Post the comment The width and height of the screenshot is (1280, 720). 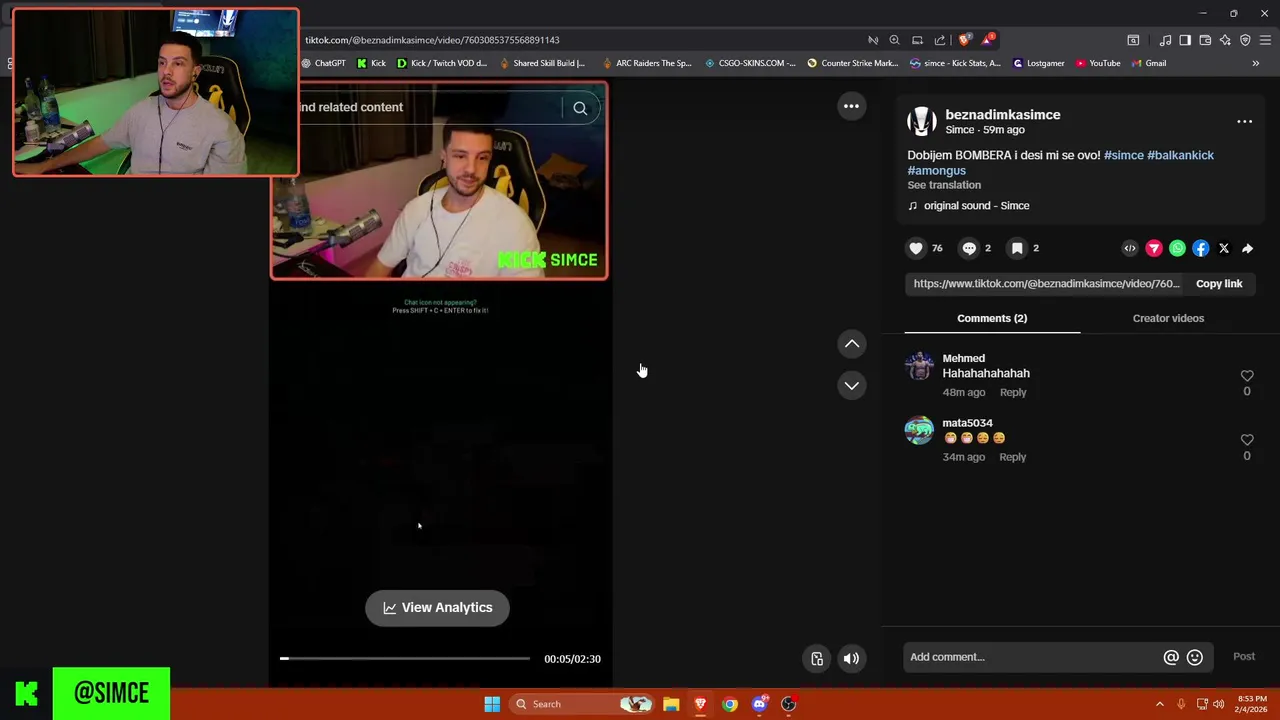tap(1244, 656)
